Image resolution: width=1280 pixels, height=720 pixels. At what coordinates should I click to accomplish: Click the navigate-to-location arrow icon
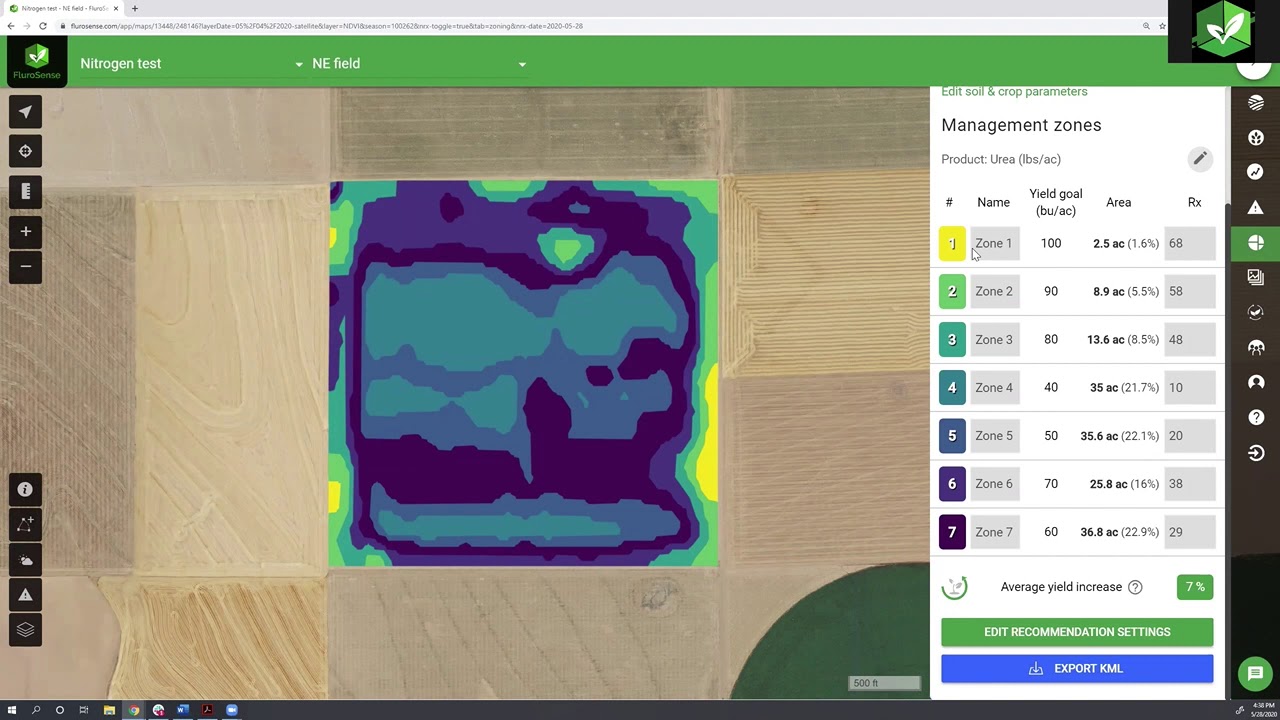(x=25, y=112)
